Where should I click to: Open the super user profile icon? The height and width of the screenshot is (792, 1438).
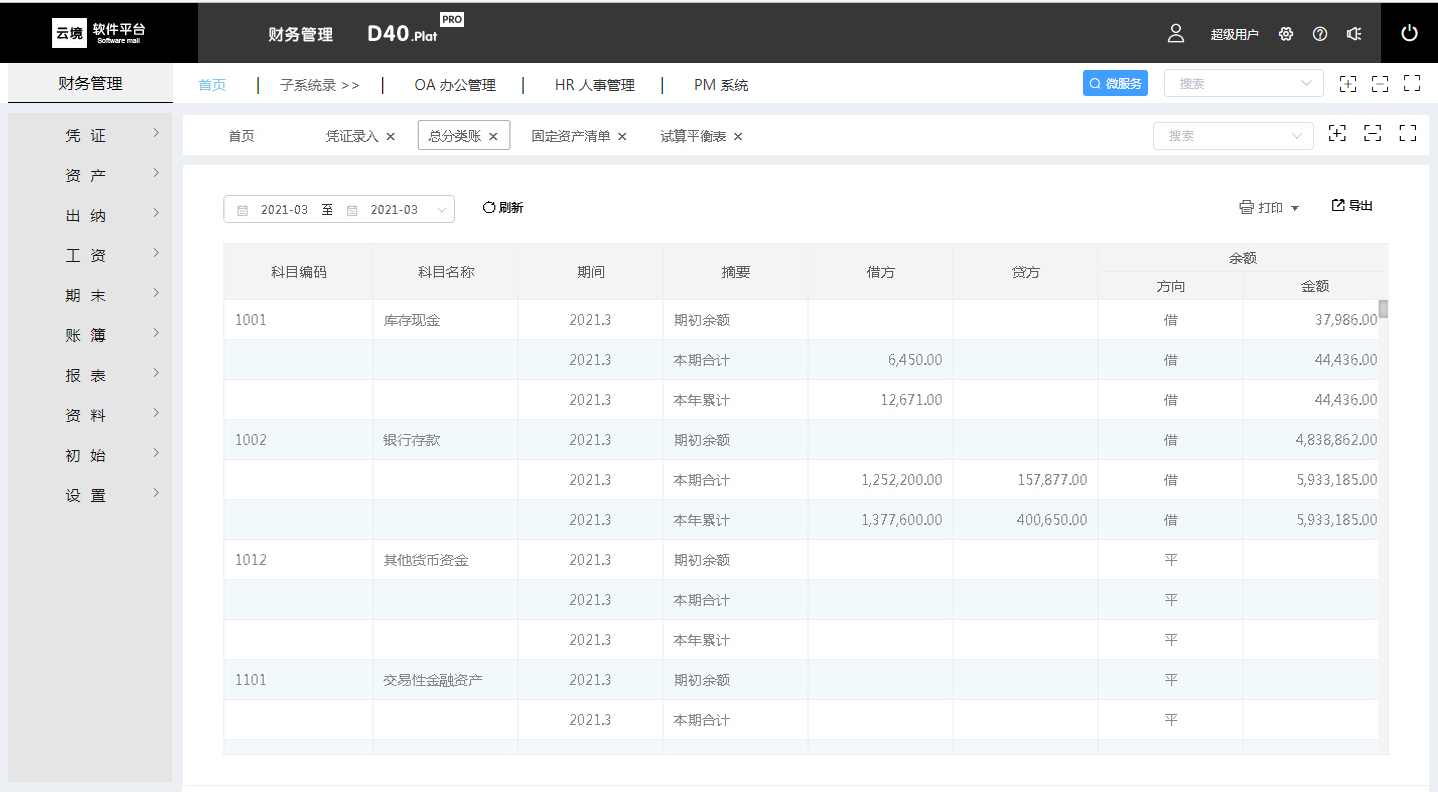click(1176, 33)
